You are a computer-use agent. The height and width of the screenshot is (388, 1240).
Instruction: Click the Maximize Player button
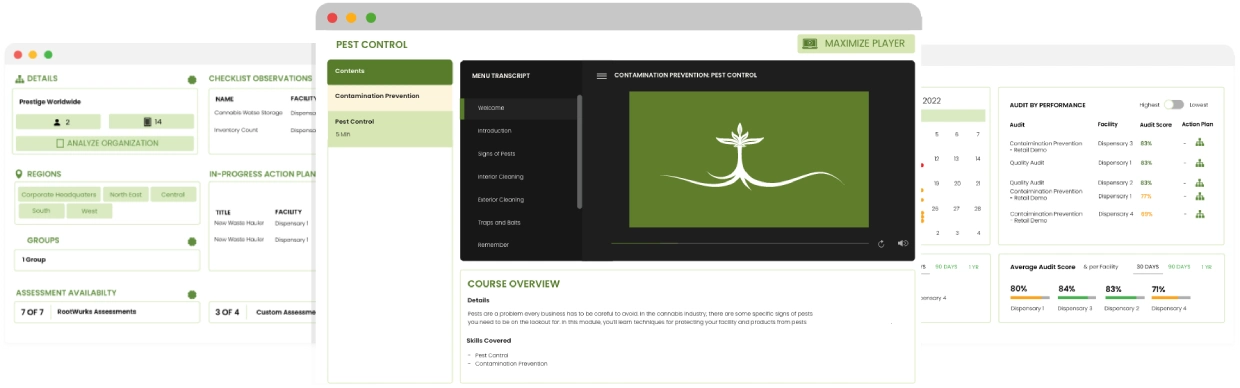click(856, 44)
